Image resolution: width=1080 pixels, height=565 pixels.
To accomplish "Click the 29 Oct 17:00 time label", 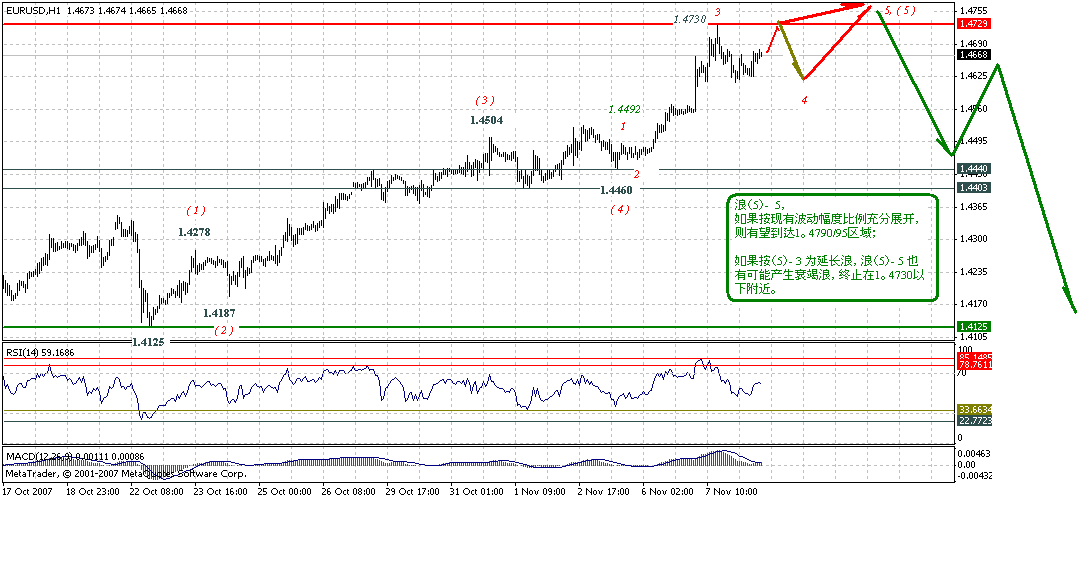I will pos(413,492).
